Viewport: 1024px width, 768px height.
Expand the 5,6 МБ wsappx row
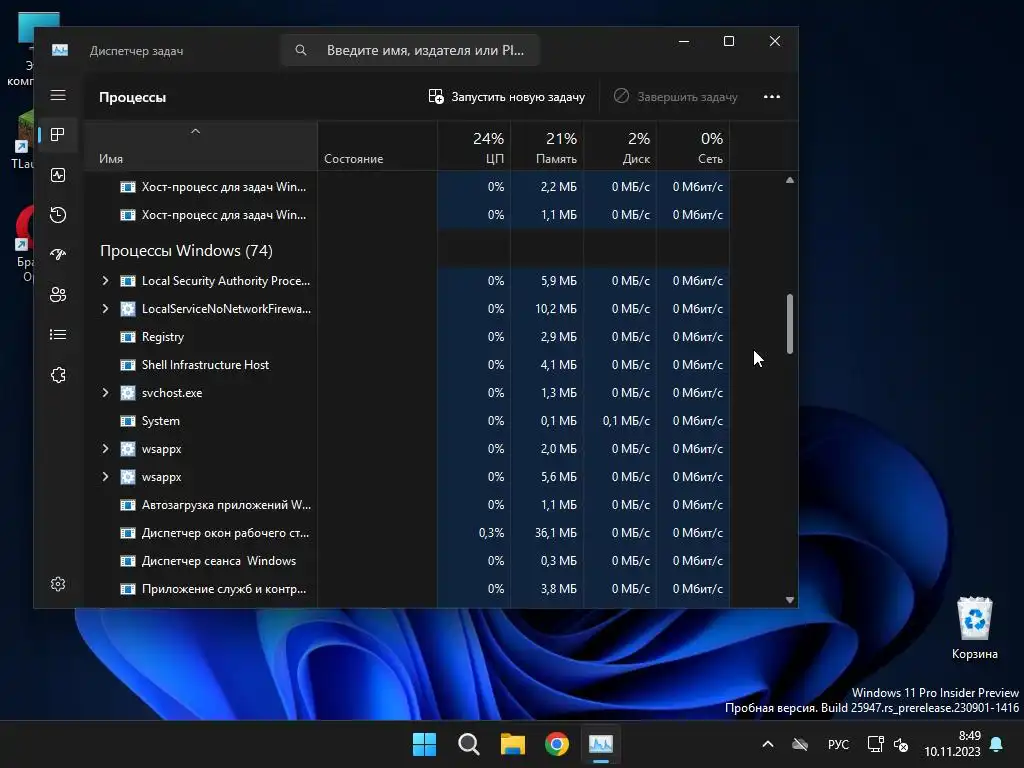(105, 477)
